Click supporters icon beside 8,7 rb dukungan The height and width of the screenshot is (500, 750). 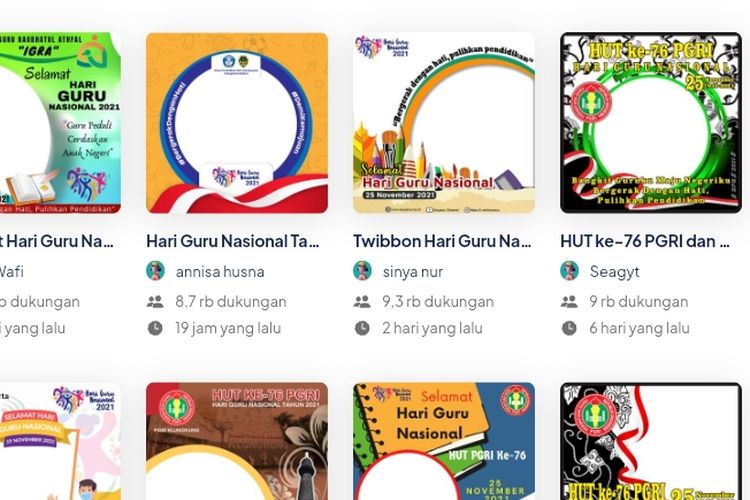pos(155,301)
